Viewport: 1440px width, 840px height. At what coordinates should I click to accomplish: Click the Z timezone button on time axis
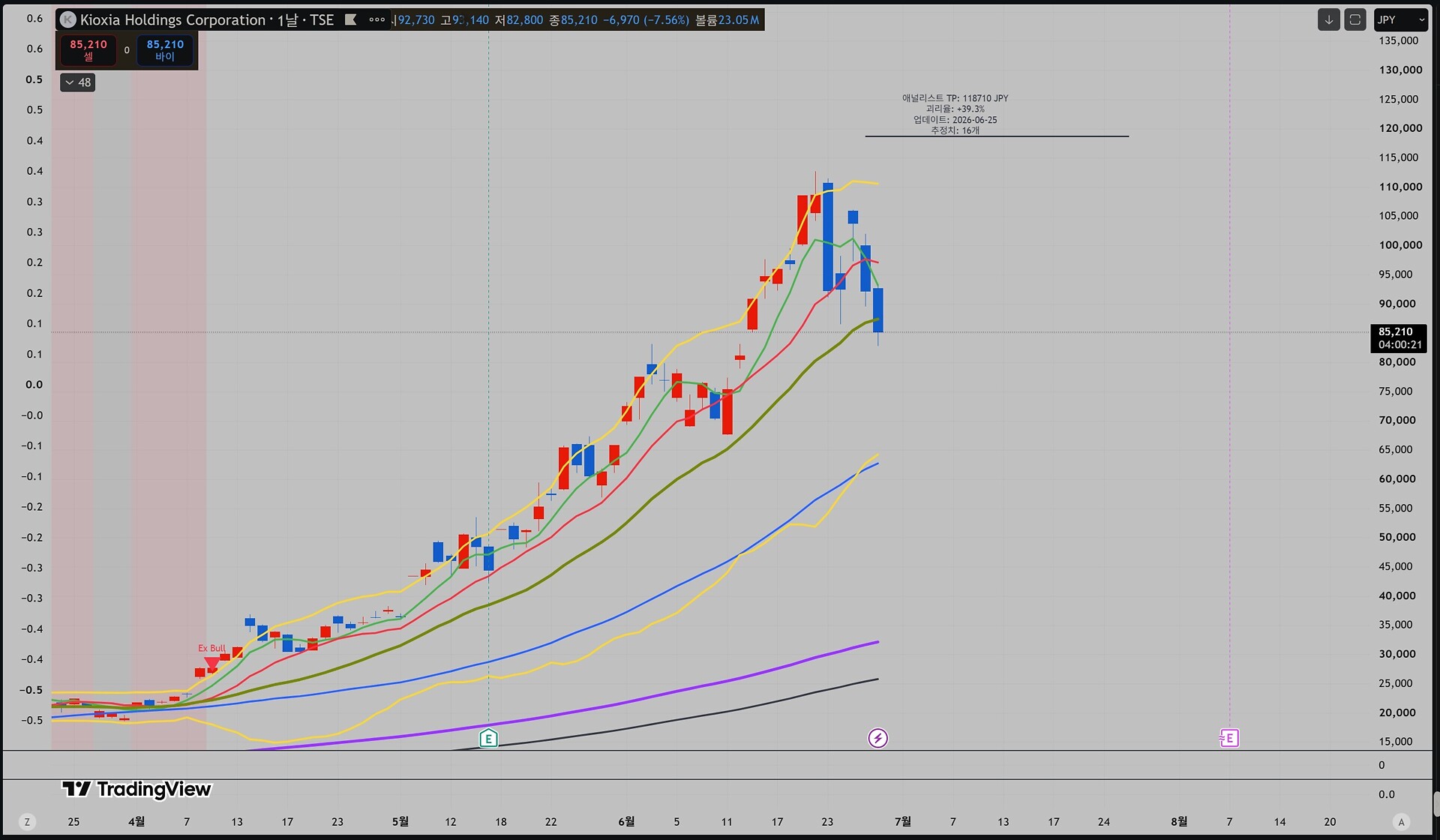[x=27, y=822]
